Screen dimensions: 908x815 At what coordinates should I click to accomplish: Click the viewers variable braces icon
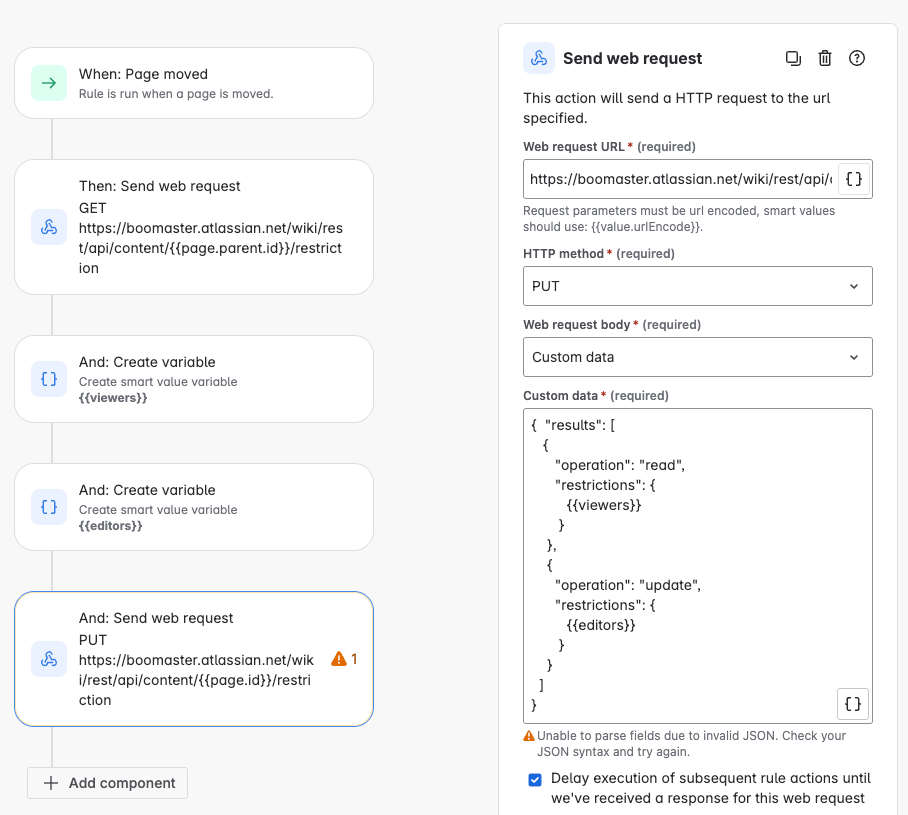(x=49, y=379)
